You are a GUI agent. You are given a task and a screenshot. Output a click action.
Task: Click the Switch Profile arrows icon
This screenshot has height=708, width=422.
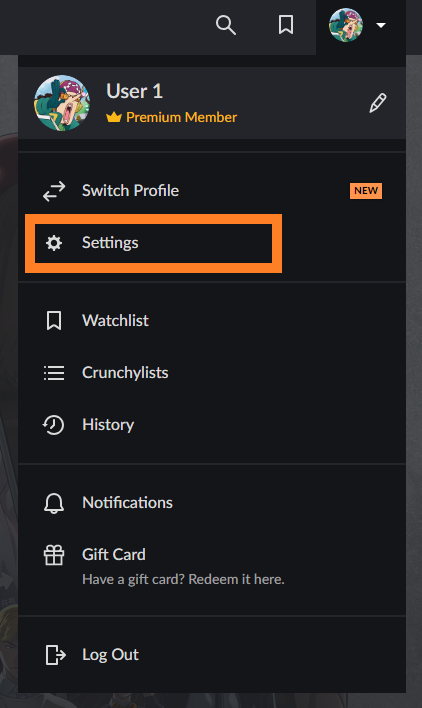pyautogui.click(x=54, y=191)
